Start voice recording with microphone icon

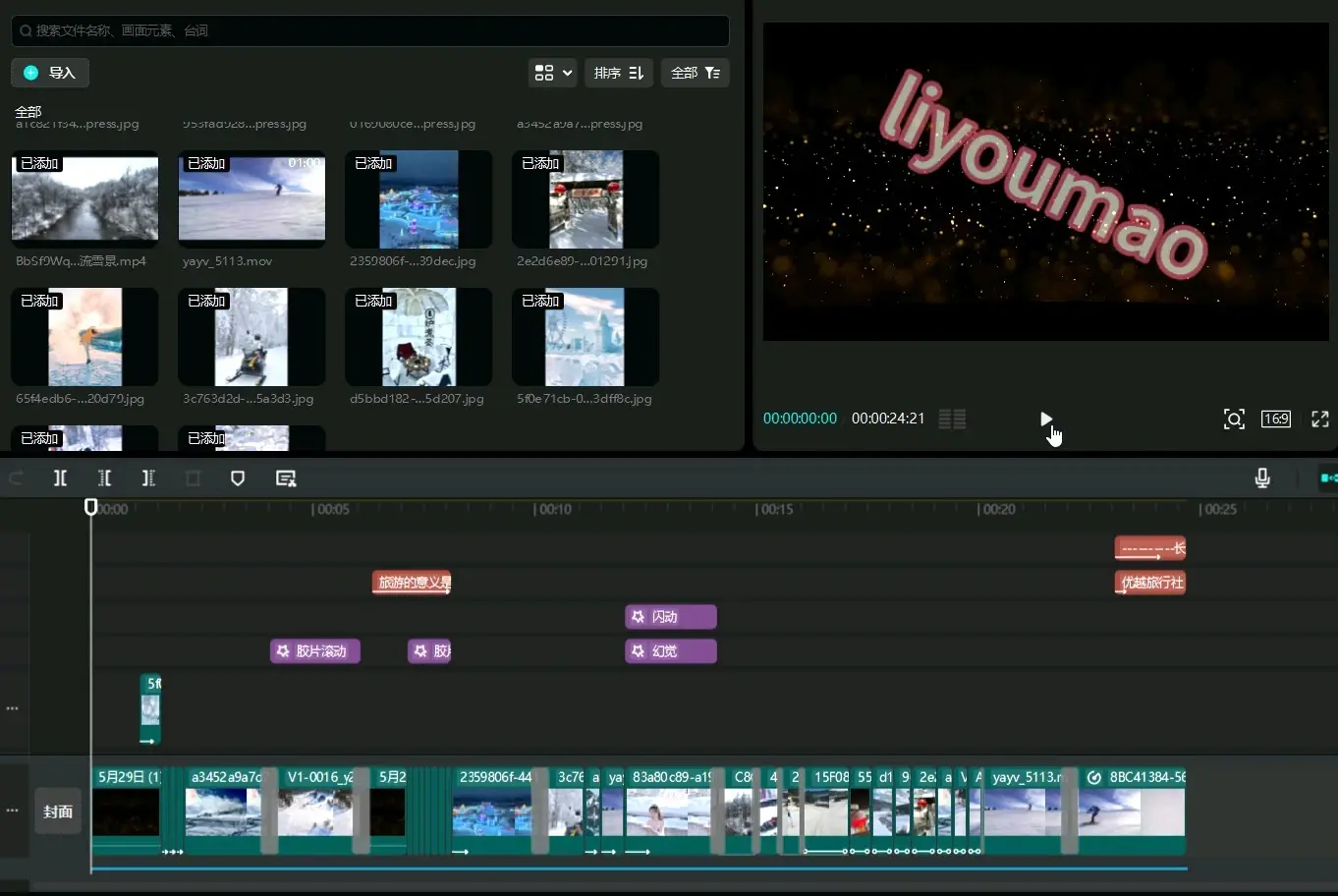tap(1262, 478)
